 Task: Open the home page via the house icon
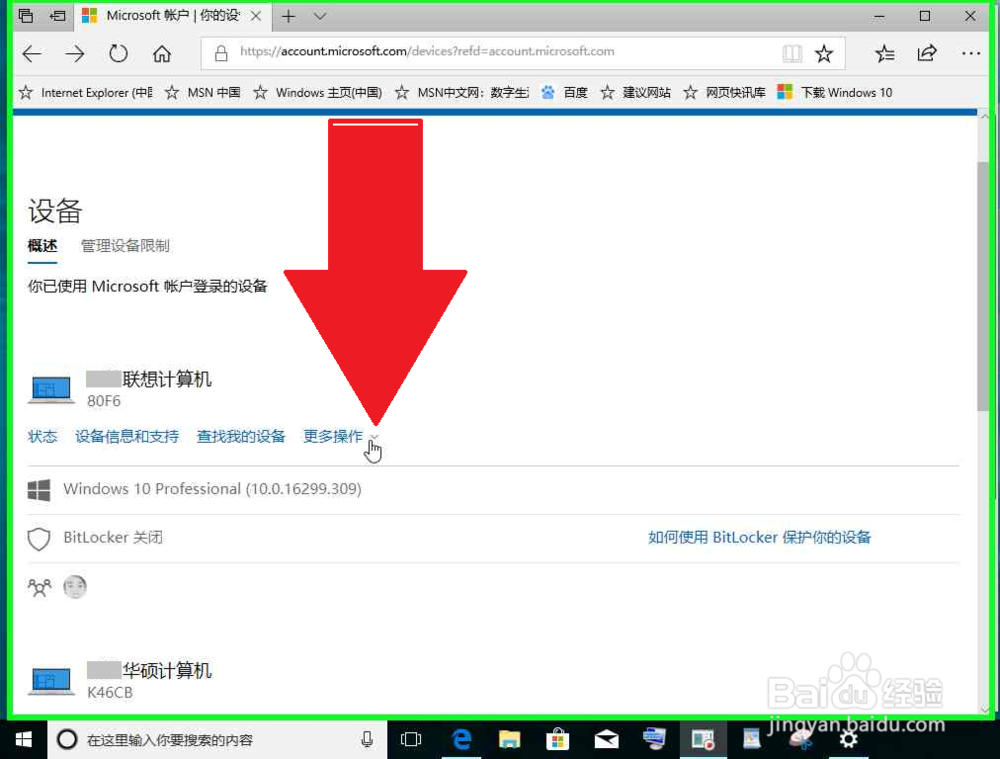point(162,54)
